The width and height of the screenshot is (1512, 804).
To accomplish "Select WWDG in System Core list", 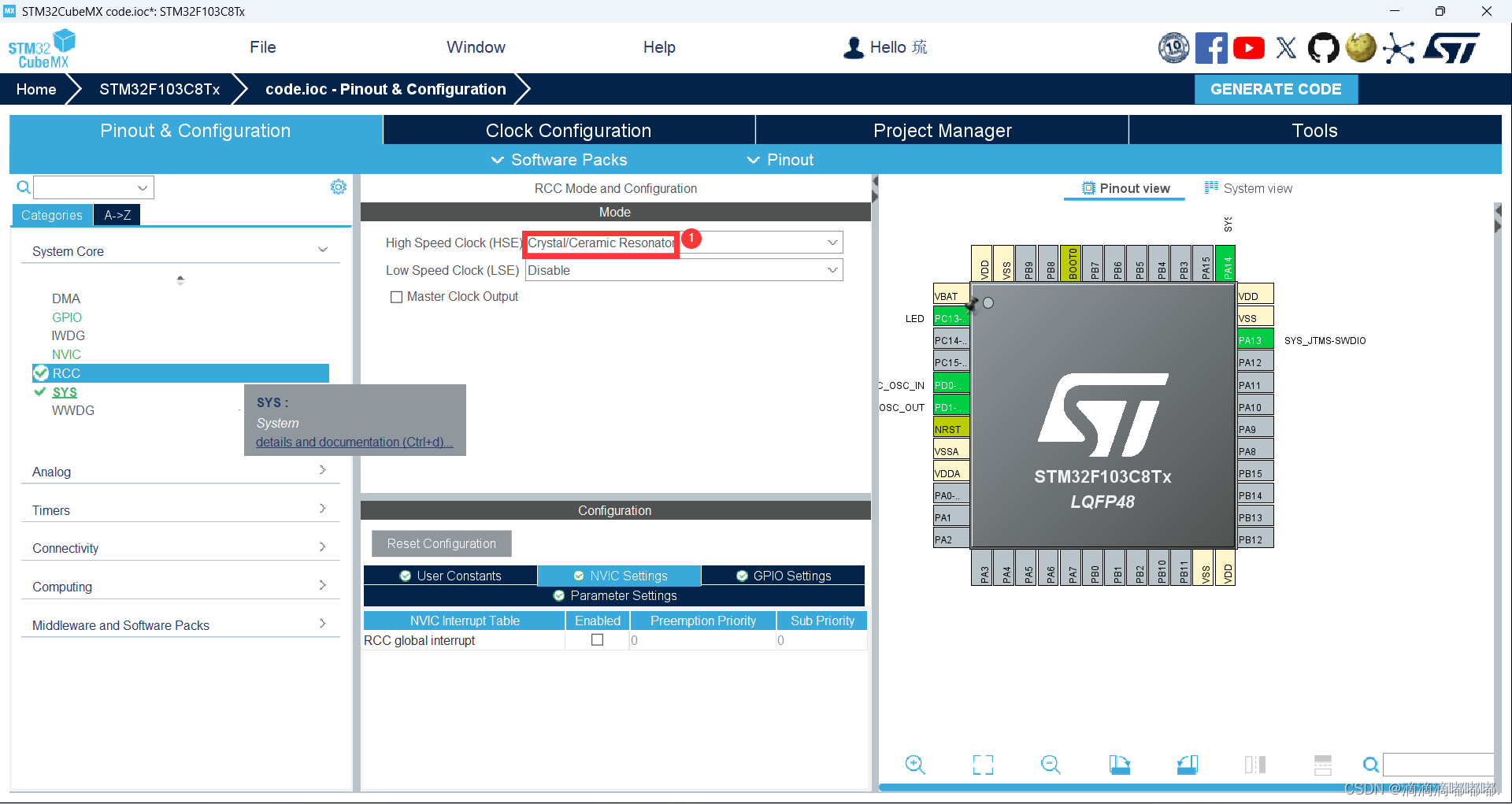I will pos(72,410).
